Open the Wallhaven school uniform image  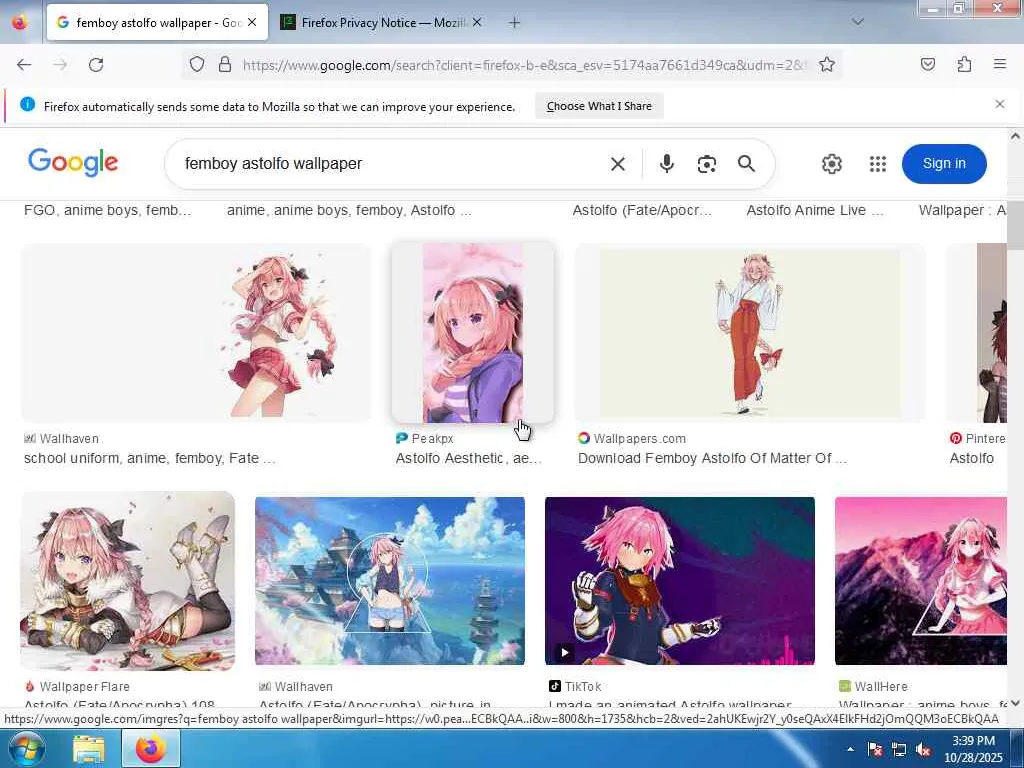196,333
